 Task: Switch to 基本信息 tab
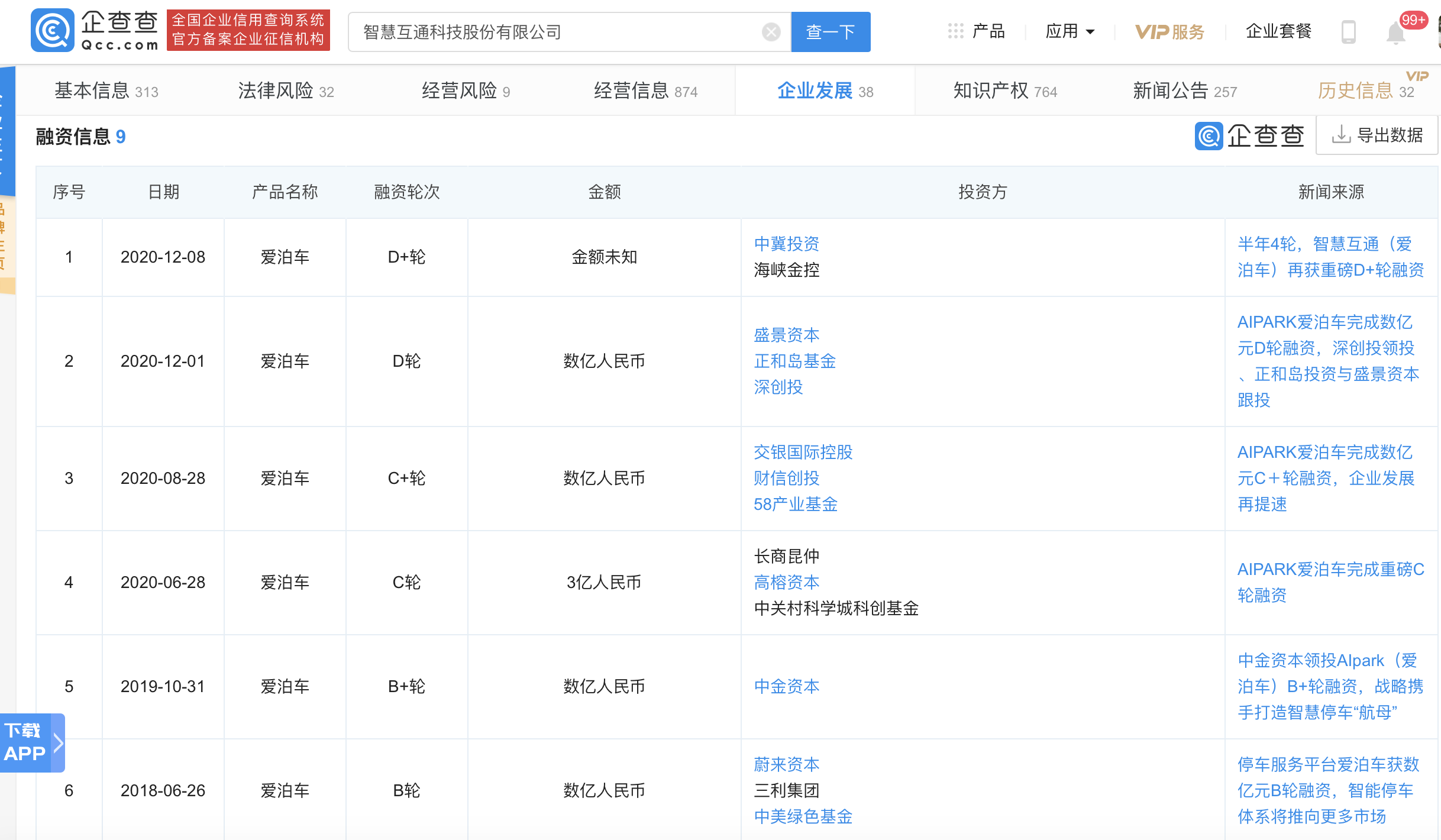(x=106, y=91)
